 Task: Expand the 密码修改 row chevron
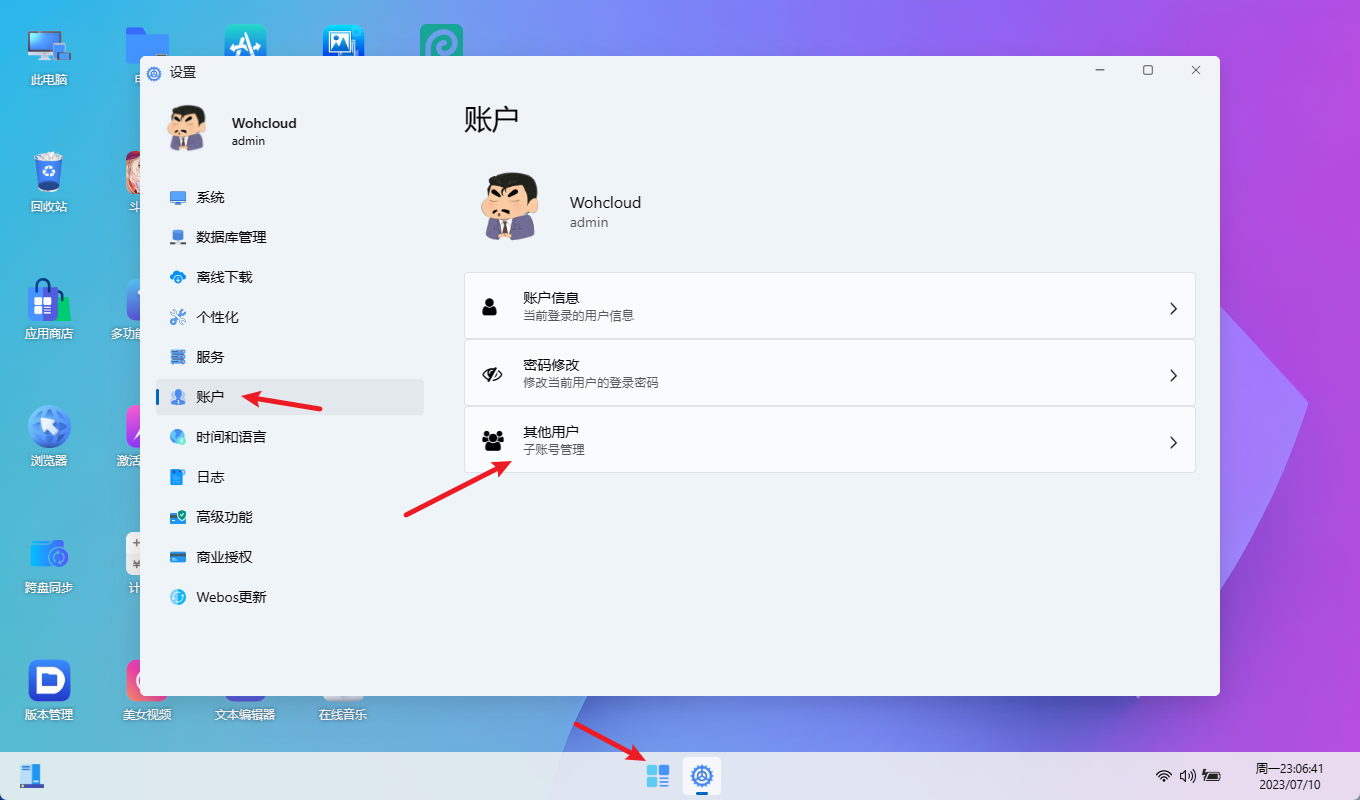coord(1173,376)
